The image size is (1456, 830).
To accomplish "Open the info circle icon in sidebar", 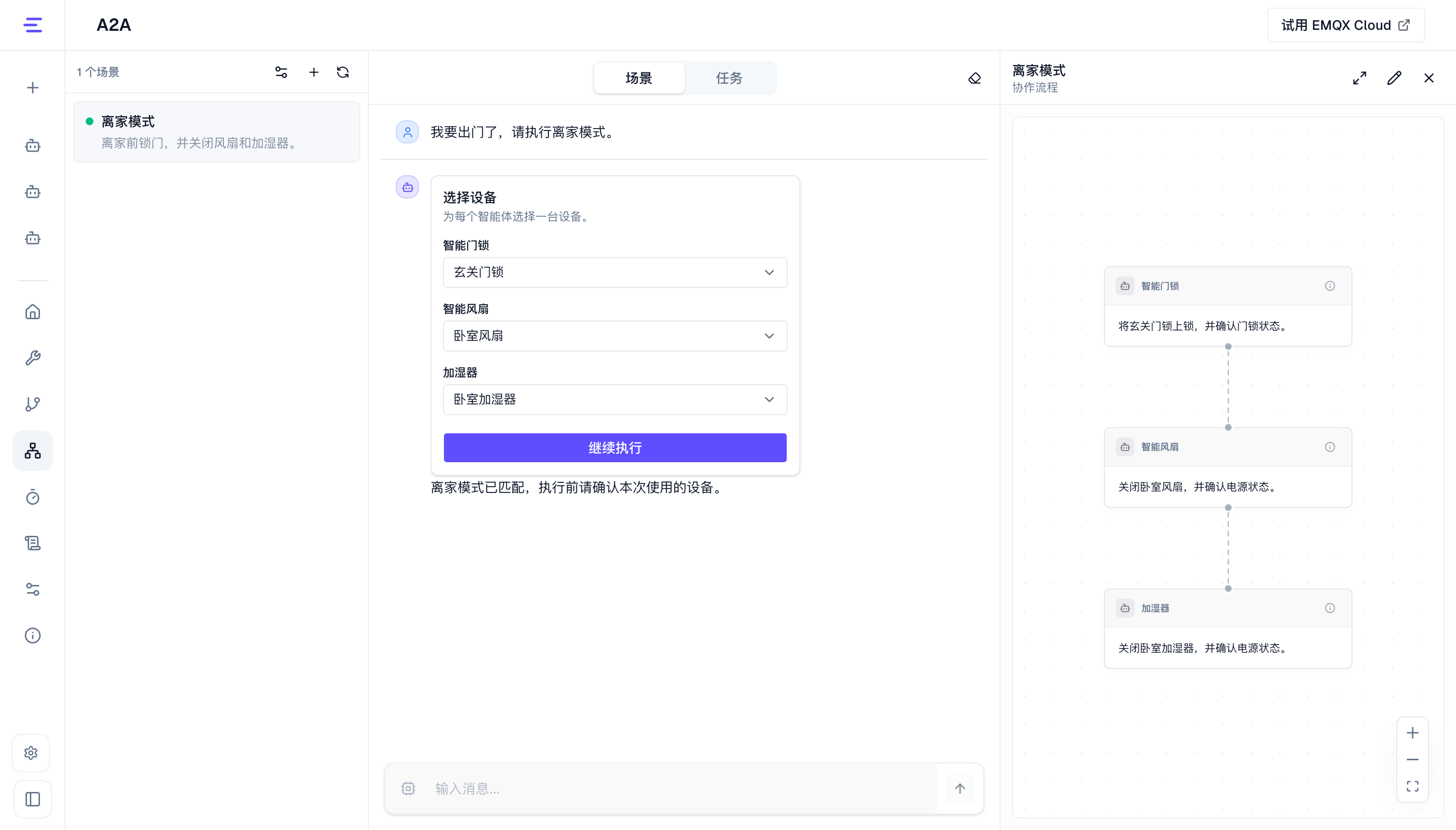I will (32, 635).
